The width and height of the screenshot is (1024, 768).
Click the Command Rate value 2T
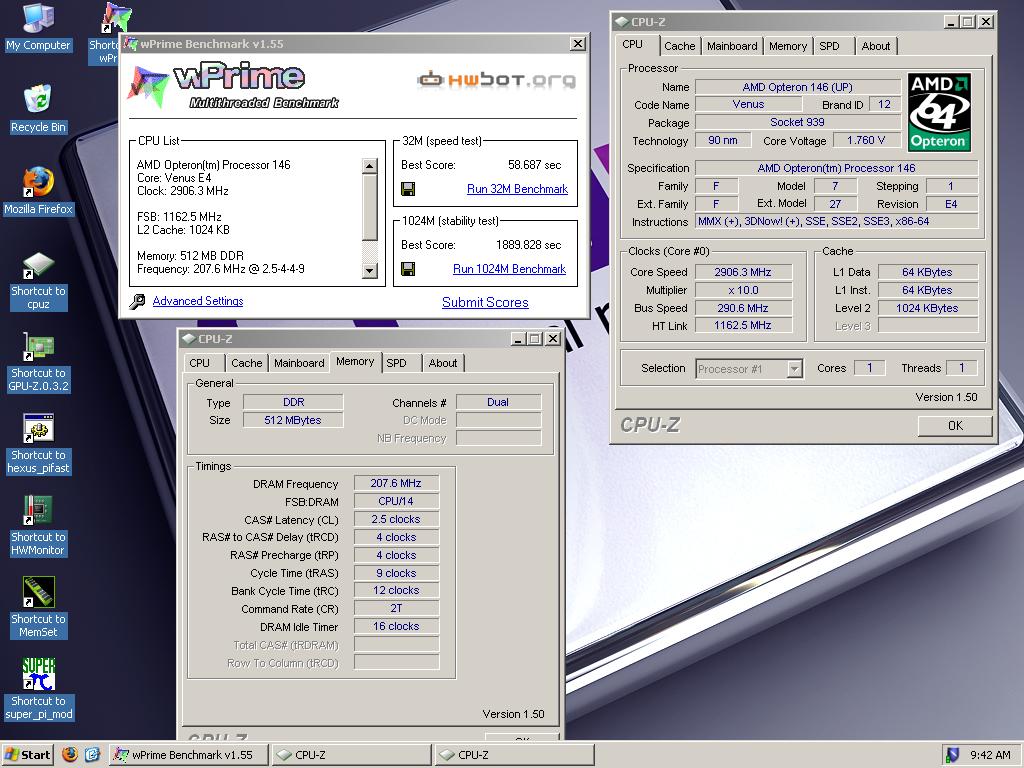pos(396,609)
